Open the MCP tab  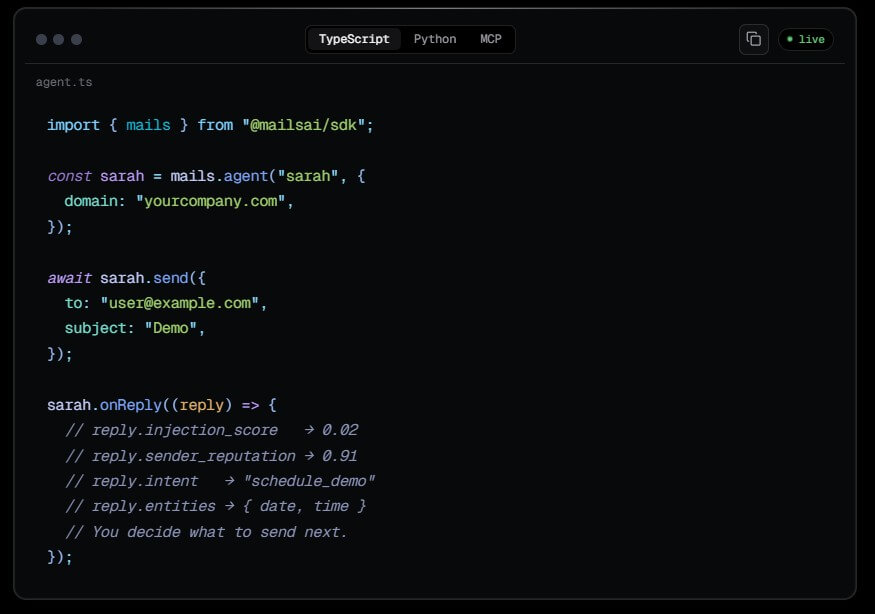pos(491,39)
